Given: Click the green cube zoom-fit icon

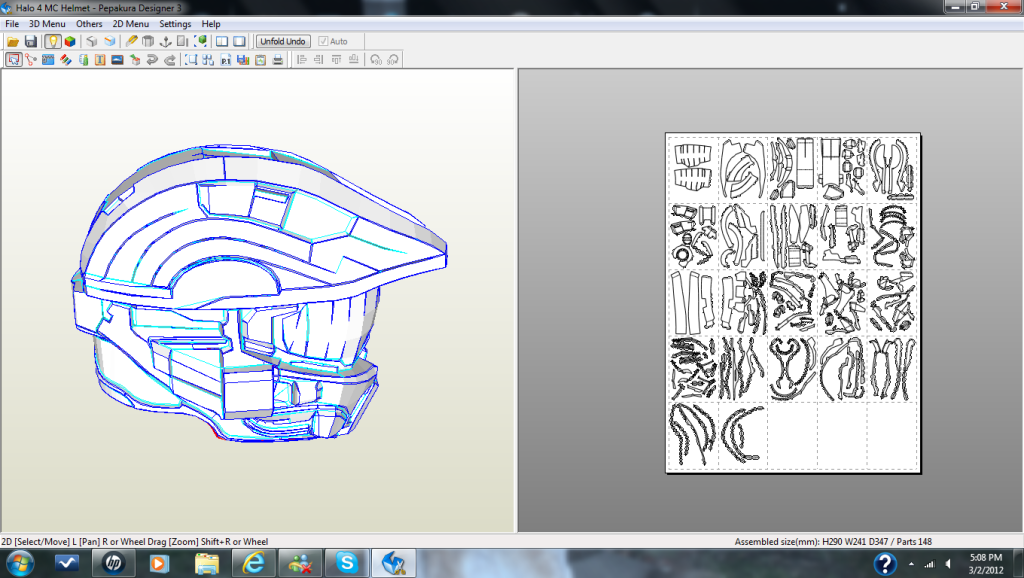Looking at the screenshot, I should (x=201, y=41).
